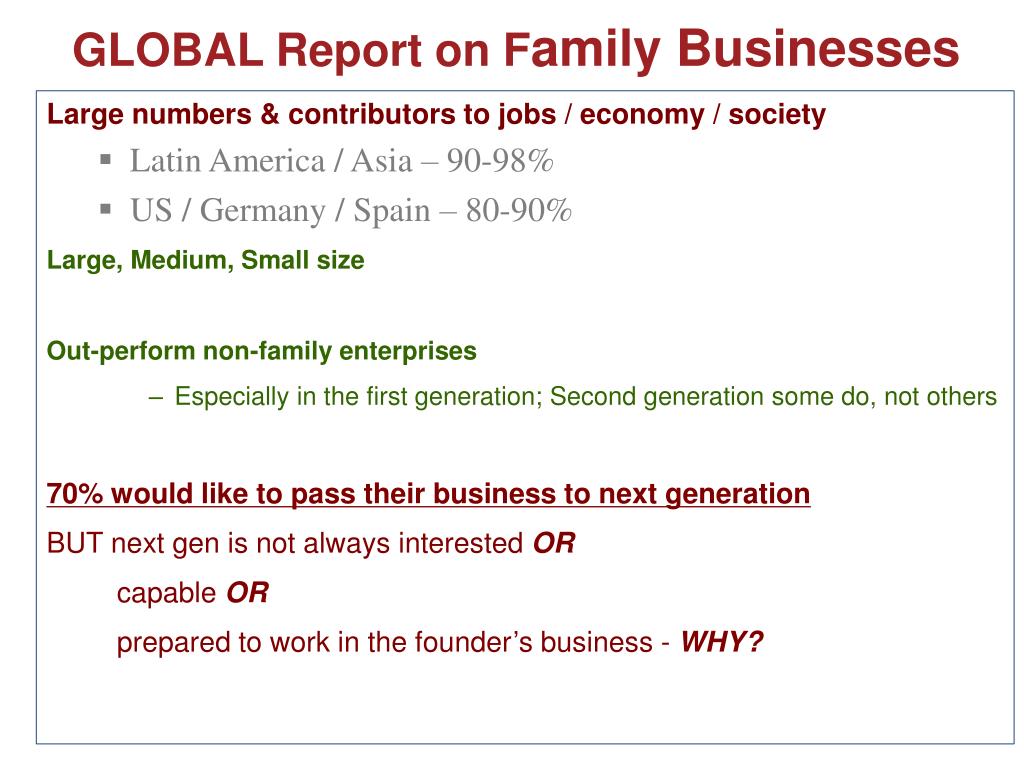Click the bold italic WHY? text
The height and width of the screenshot is (768, 1024).
pos(722,642)
